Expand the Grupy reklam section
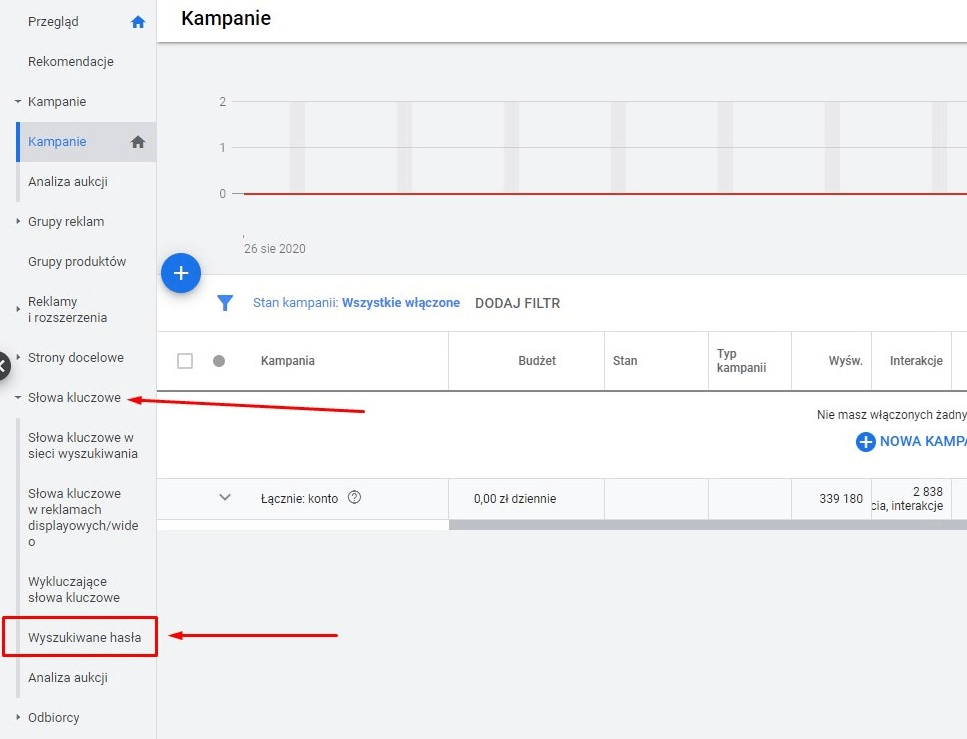 pos(18,222)
